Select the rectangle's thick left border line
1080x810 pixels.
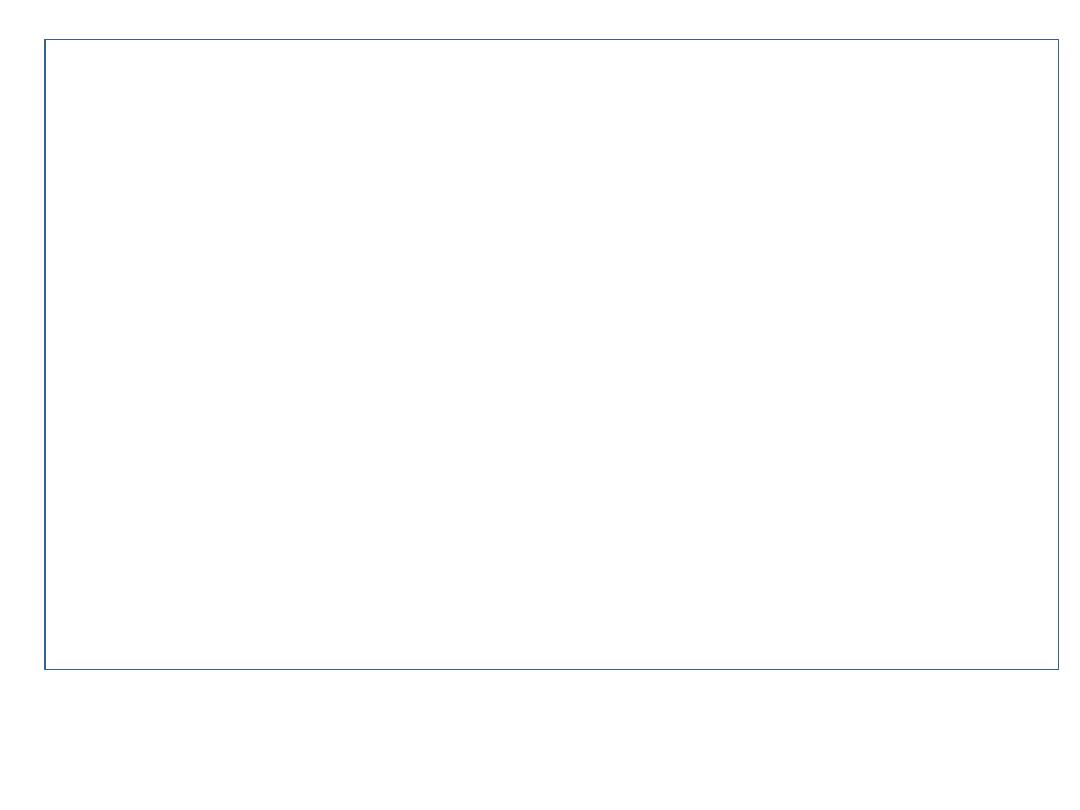[x=45, y=354]
